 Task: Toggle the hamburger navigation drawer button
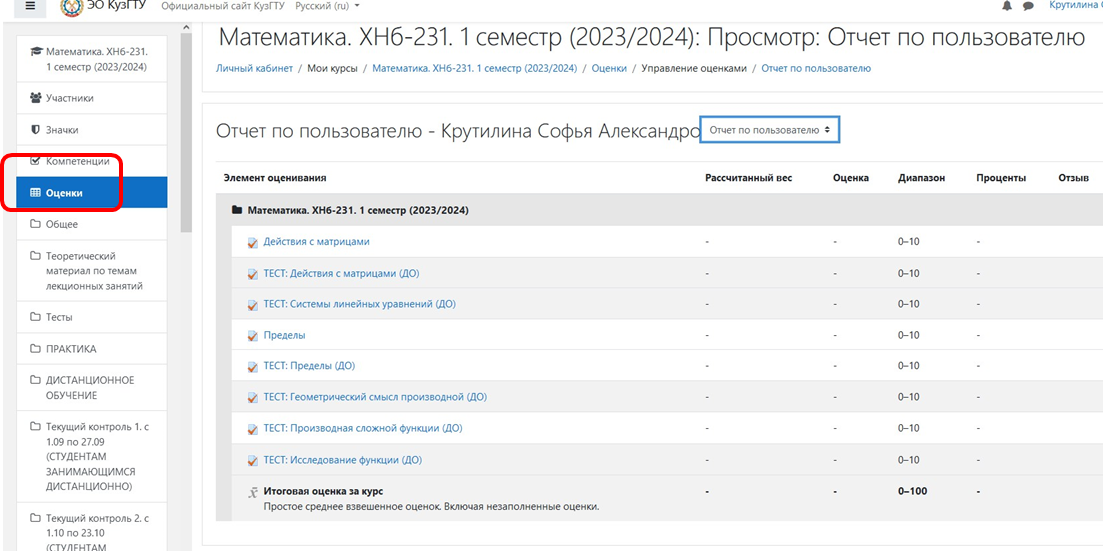30,6
